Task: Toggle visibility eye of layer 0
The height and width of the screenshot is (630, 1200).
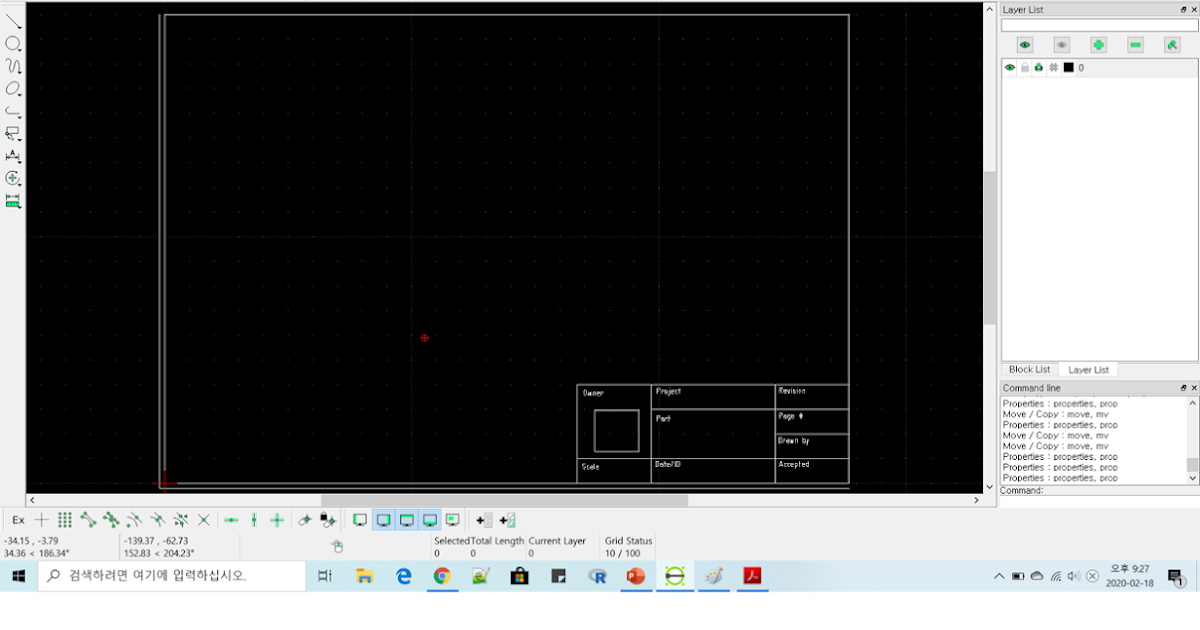Action: pyautogui.click(x=1010, y=68)
